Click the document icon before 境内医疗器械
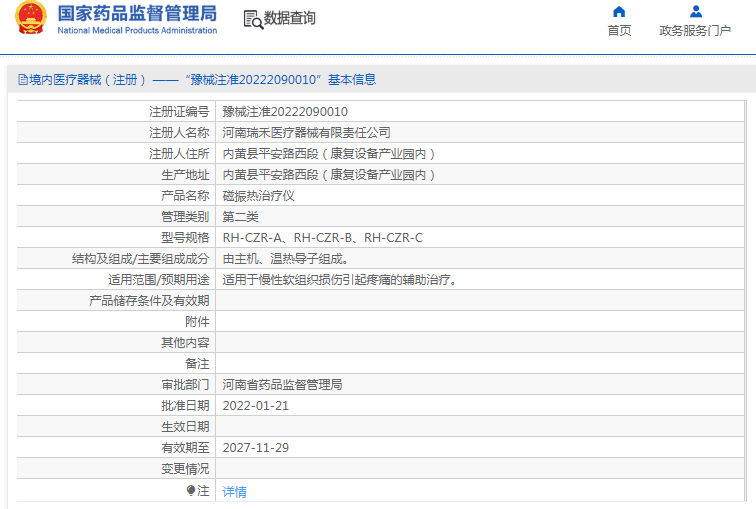Screen dimensions: 756x509 click(23, 80)
